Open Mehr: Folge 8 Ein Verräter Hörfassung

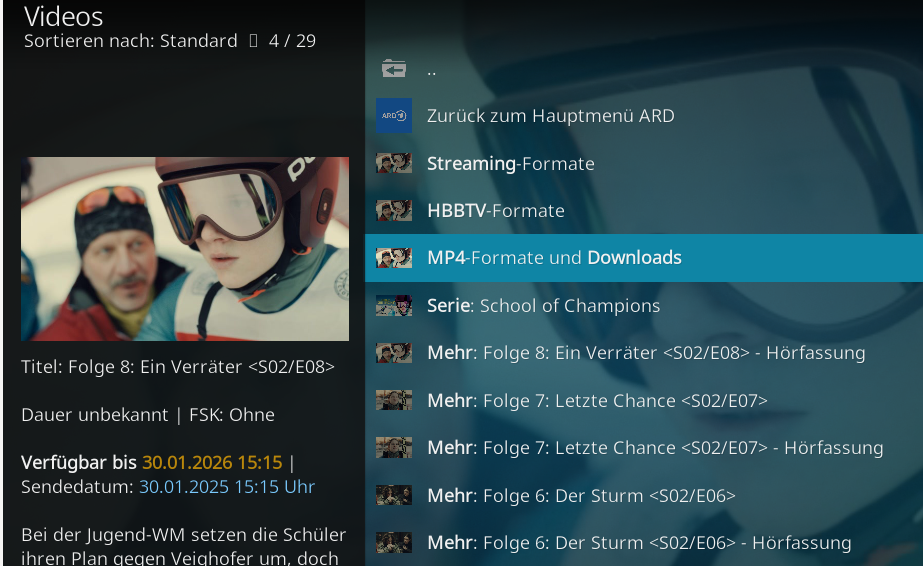644,353
